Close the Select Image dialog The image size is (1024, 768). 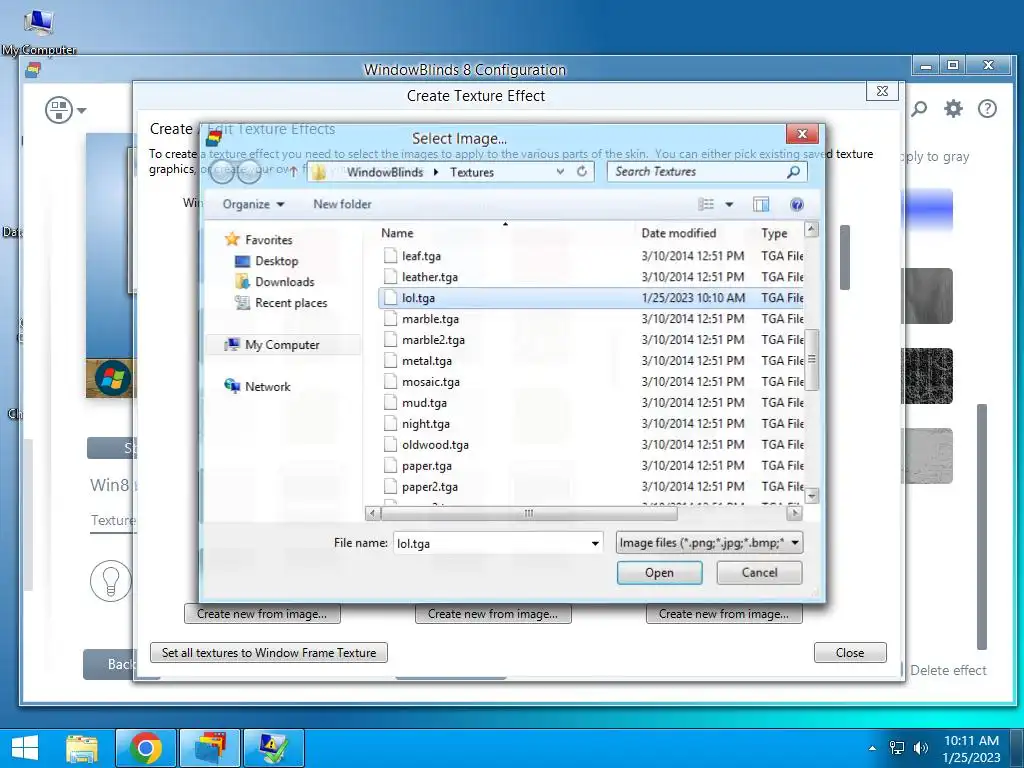coord(803,134)
